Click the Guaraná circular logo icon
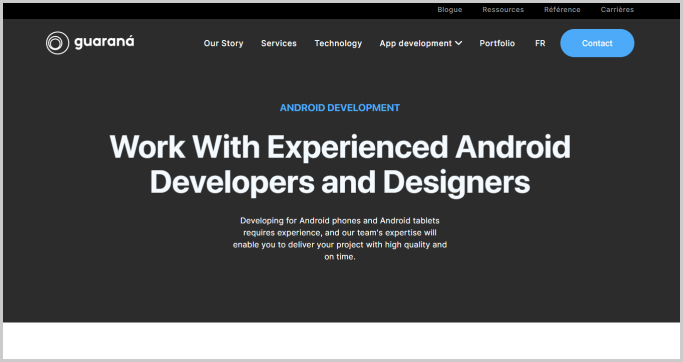This screenshot has height=362, width=683. [x=57, y=43]
